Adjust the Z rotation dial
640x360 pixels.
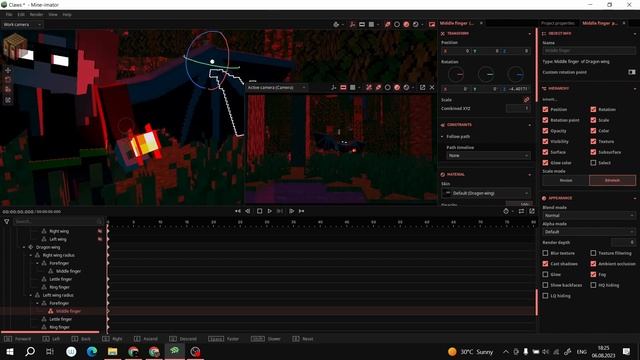point(516,75)
